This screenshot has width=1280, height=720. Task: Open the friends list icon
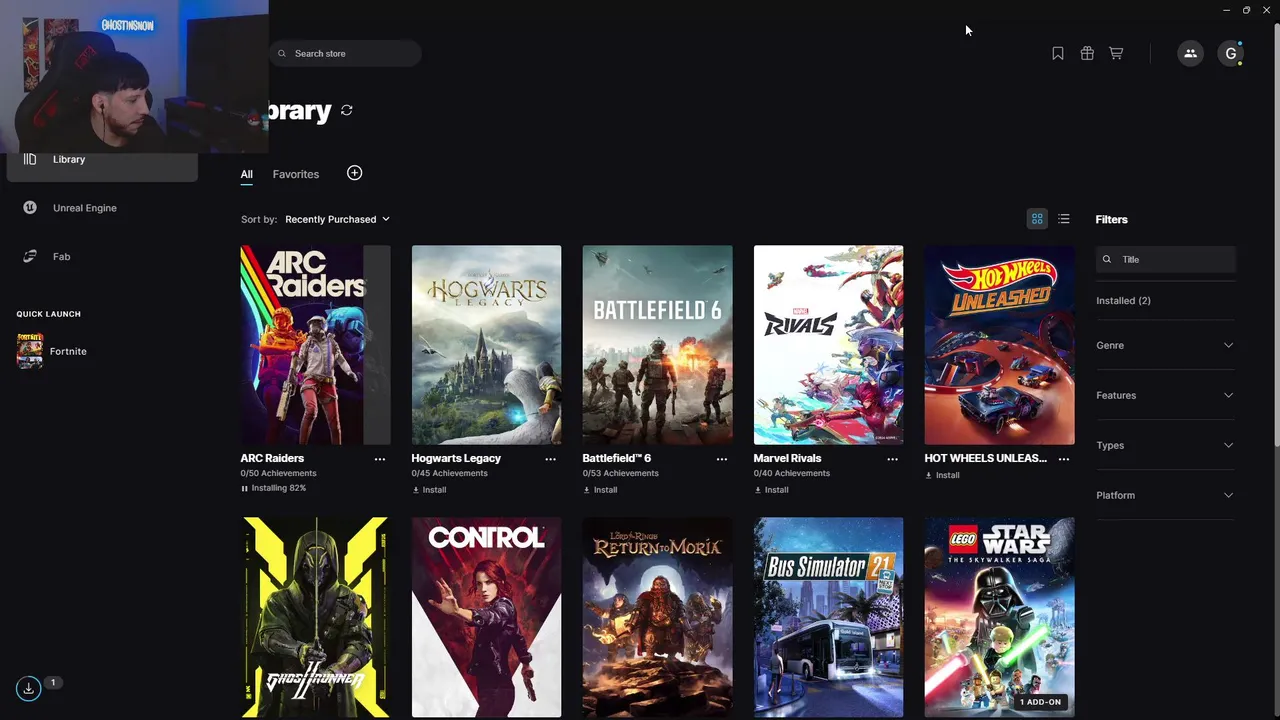[x=1190, y=54]
